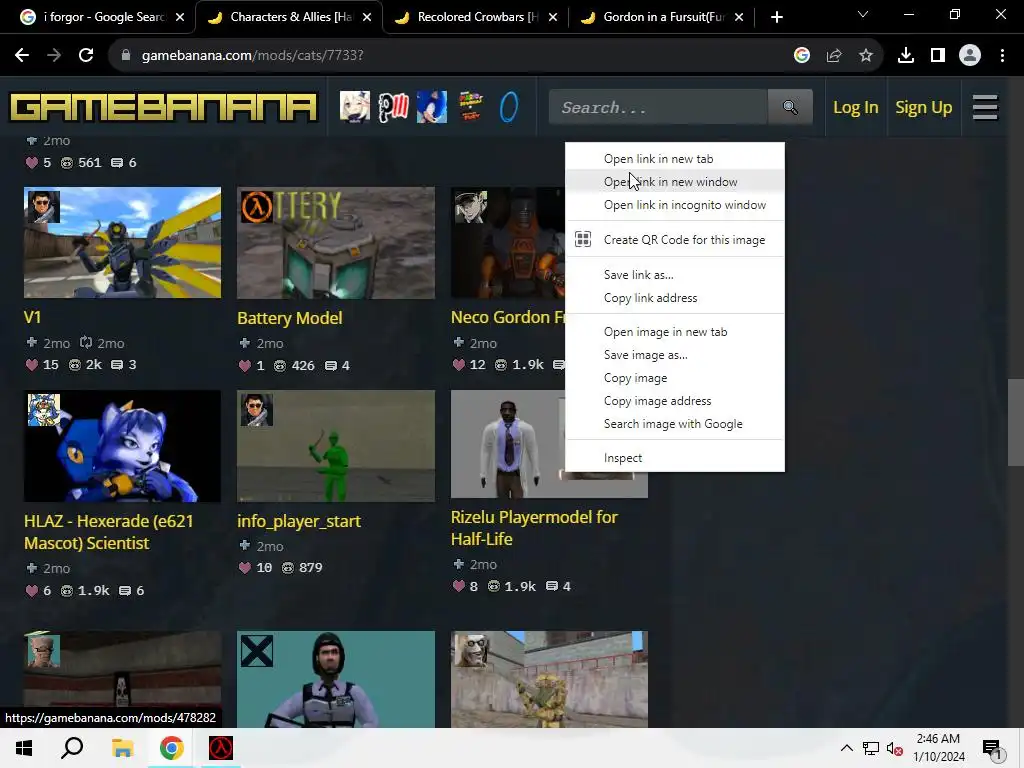Open the black-and-white character game icon
This screenshot has height=768, width=1024.
point(393,106)
